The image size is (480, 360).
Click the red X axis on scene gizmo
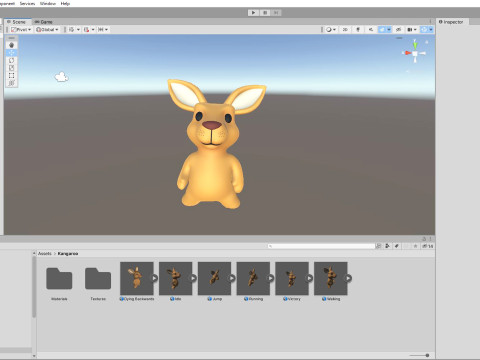[407, 53]
